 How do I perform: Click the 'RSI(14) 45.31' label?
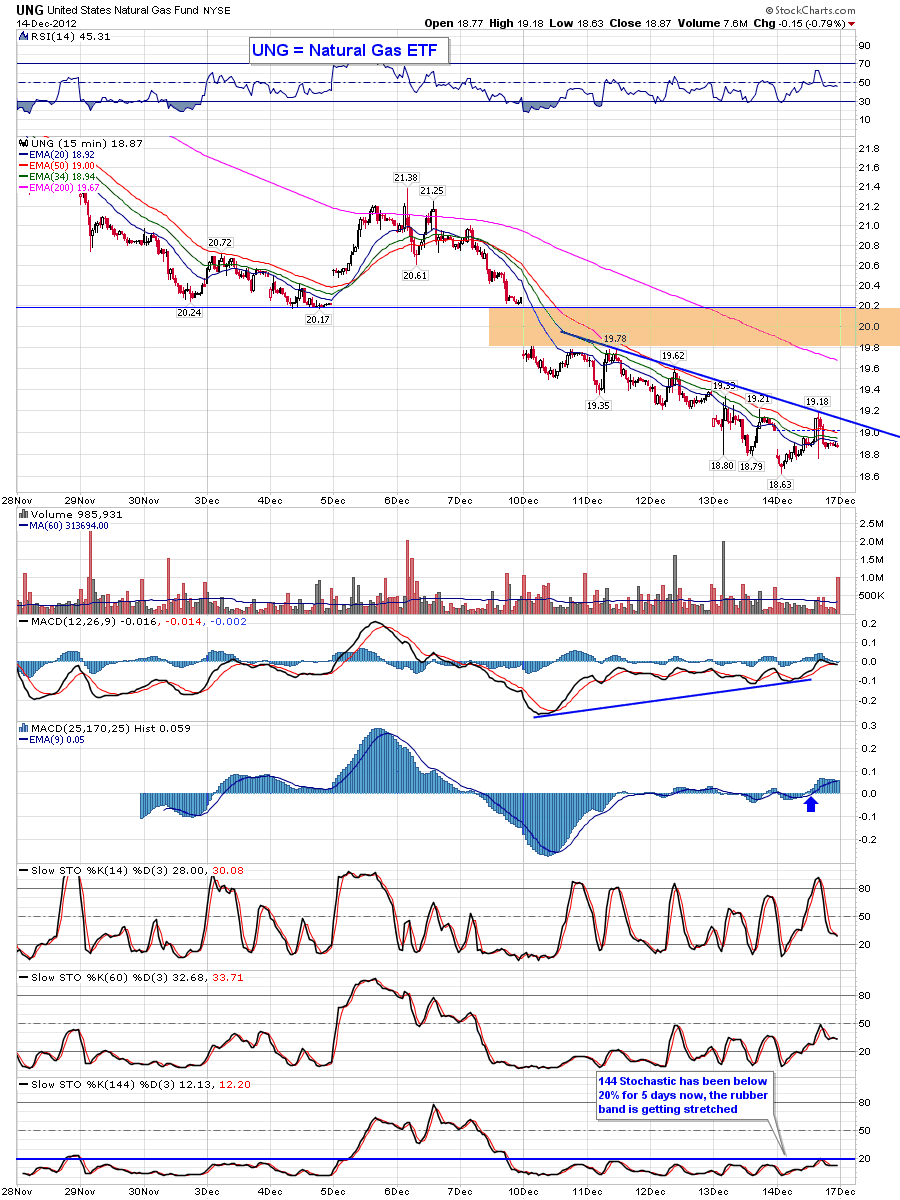[x=70, y=37]
